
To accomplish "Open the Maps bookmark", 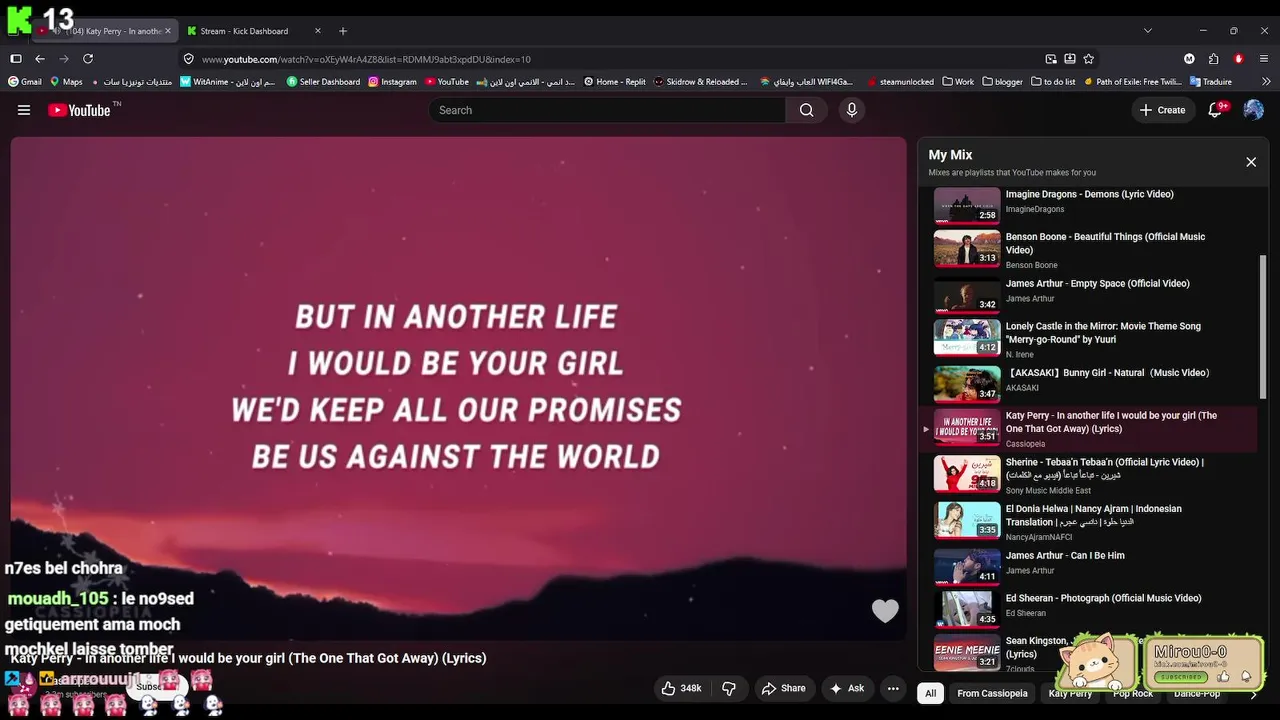I will (66, 82).
